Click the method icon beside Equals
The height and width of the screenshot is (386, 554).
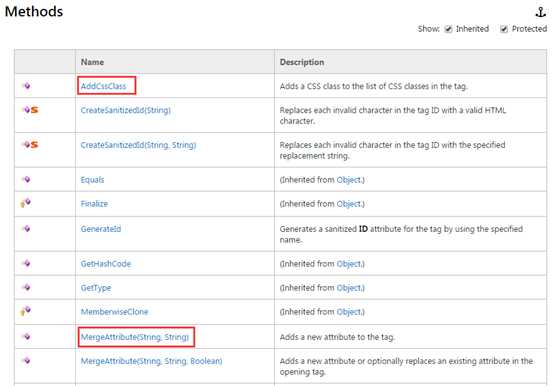[x=26, y=179]
